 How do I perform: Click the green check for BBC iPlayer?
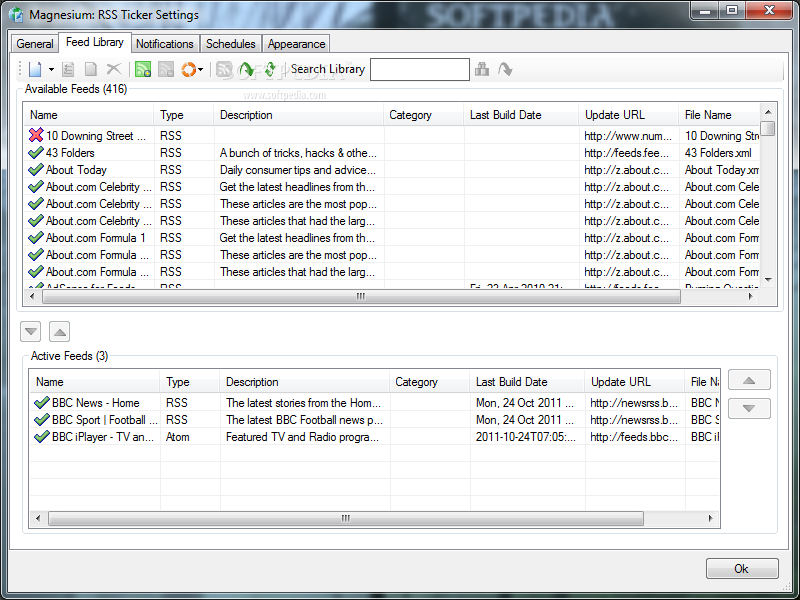(42, 437)
